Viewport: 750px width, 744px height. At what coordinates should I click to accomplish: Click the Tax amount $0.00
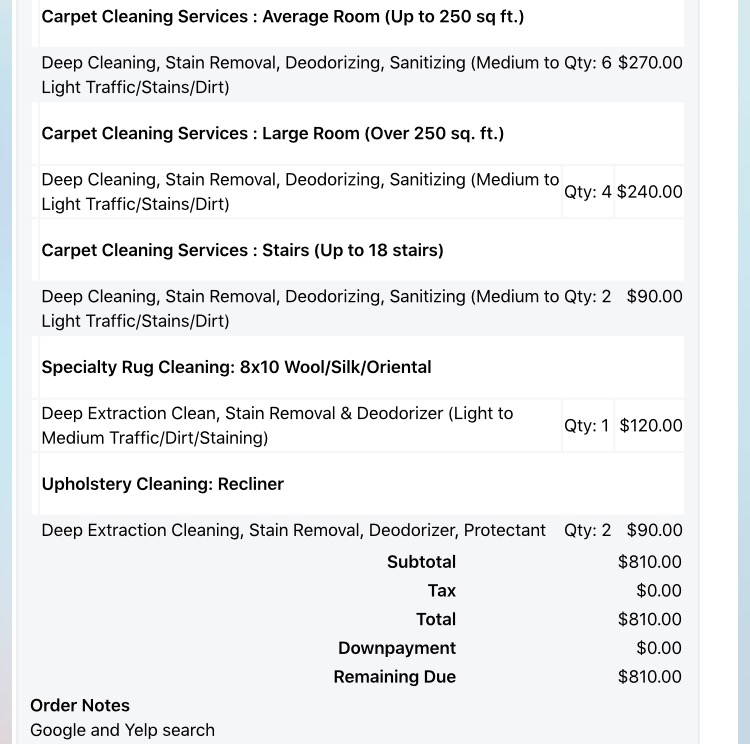(x=659, y=591)
